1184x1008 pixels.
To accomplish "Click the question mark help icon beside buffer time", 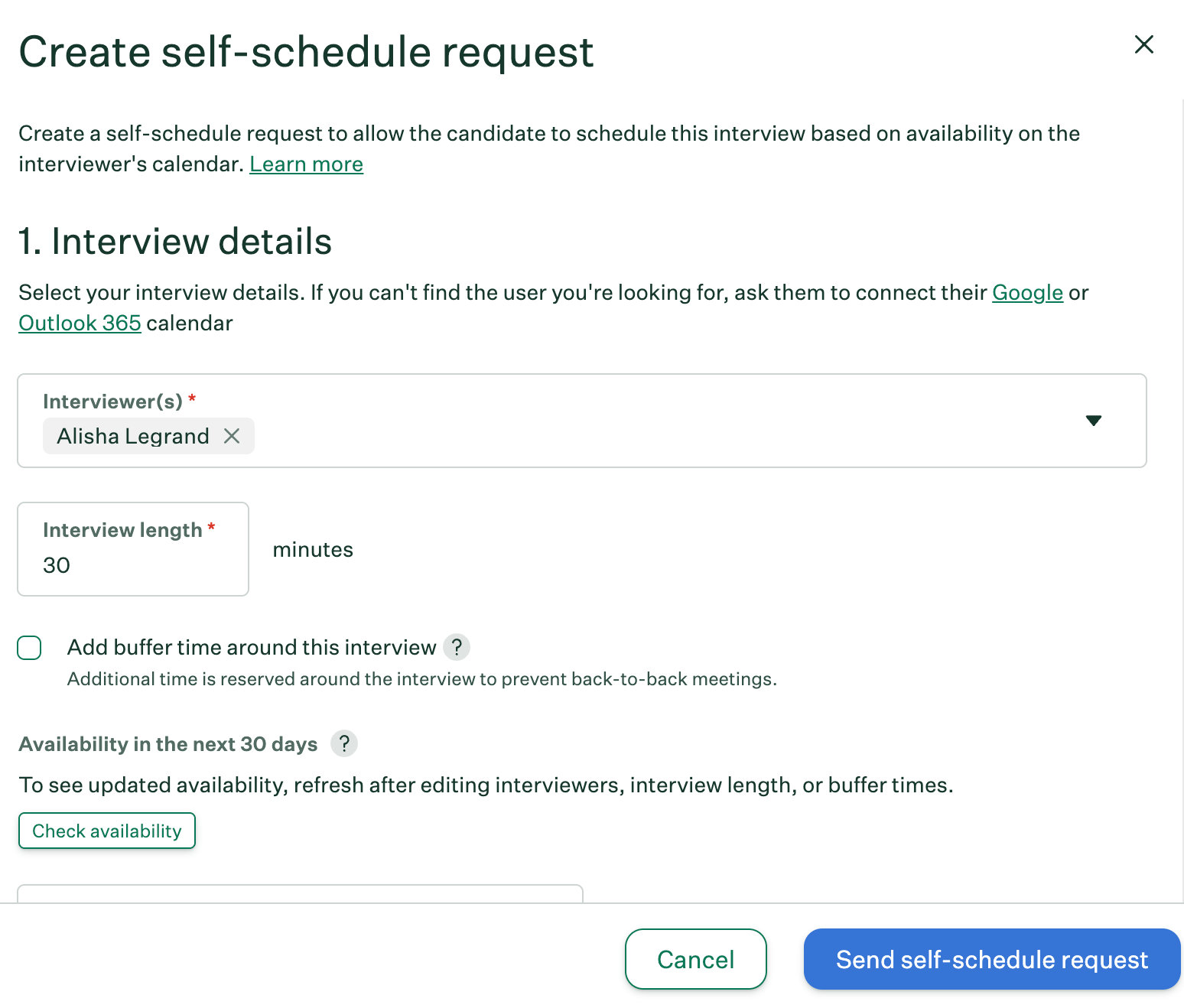I will [457, 647].
